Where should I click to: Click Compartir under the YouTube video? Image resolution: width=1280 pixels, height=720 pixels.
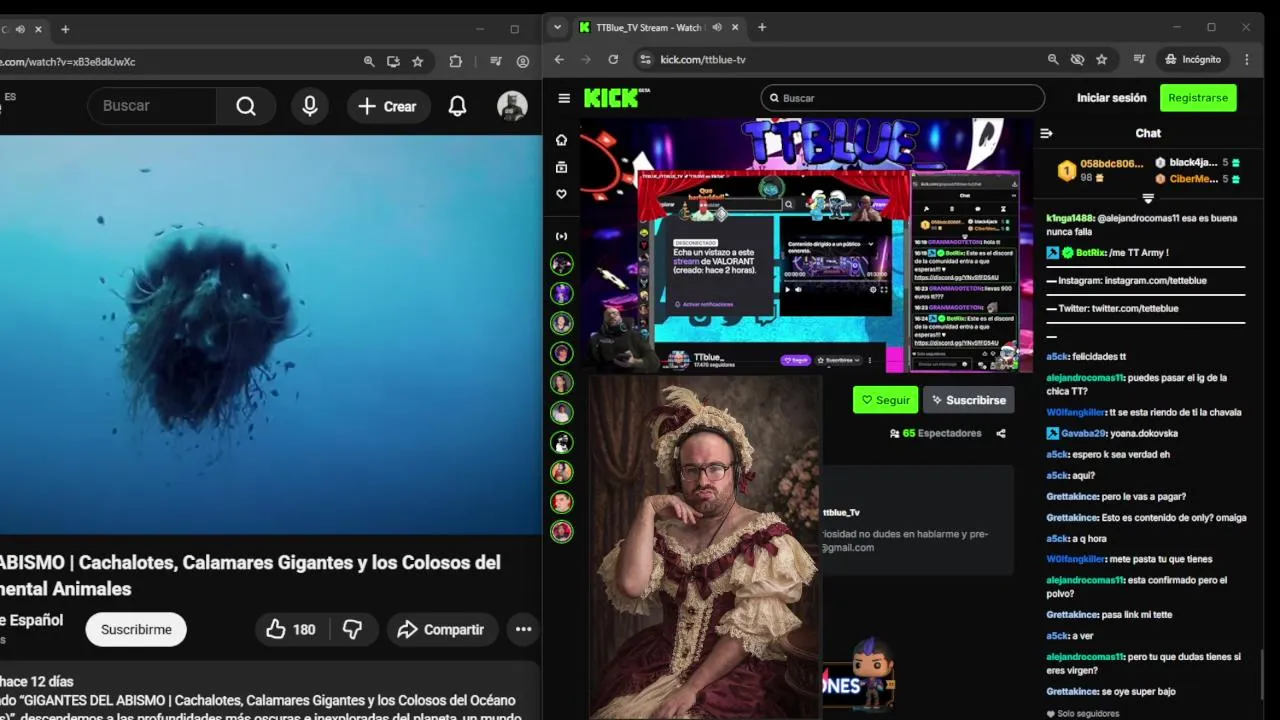pos(440,629)
